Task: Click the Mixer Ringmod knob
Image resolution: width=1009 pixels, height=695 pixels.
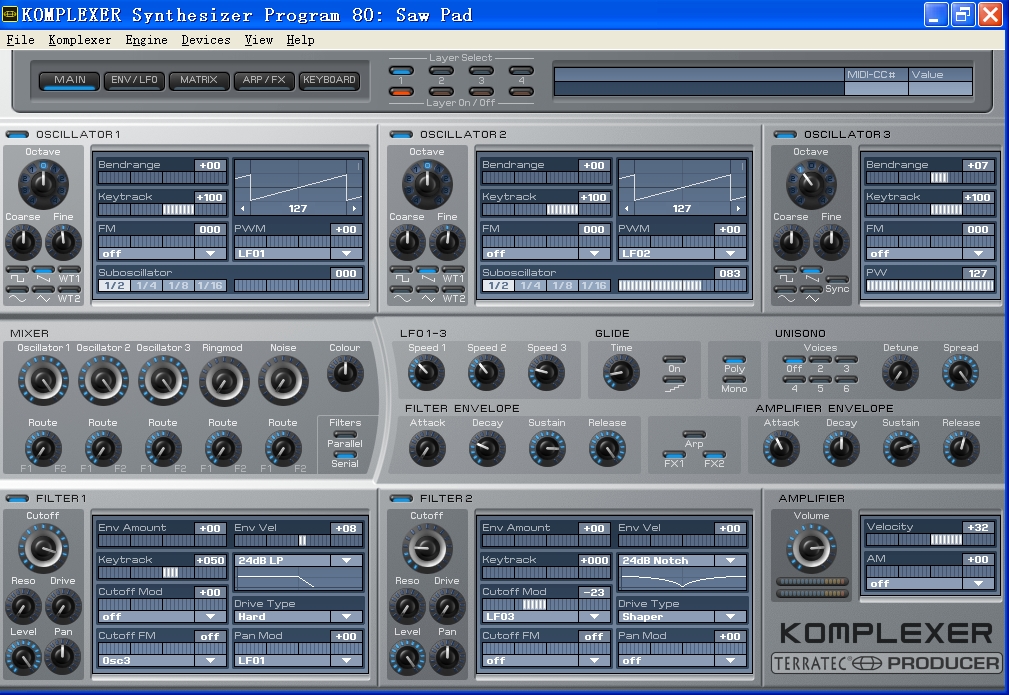Action: coord(223,380)
